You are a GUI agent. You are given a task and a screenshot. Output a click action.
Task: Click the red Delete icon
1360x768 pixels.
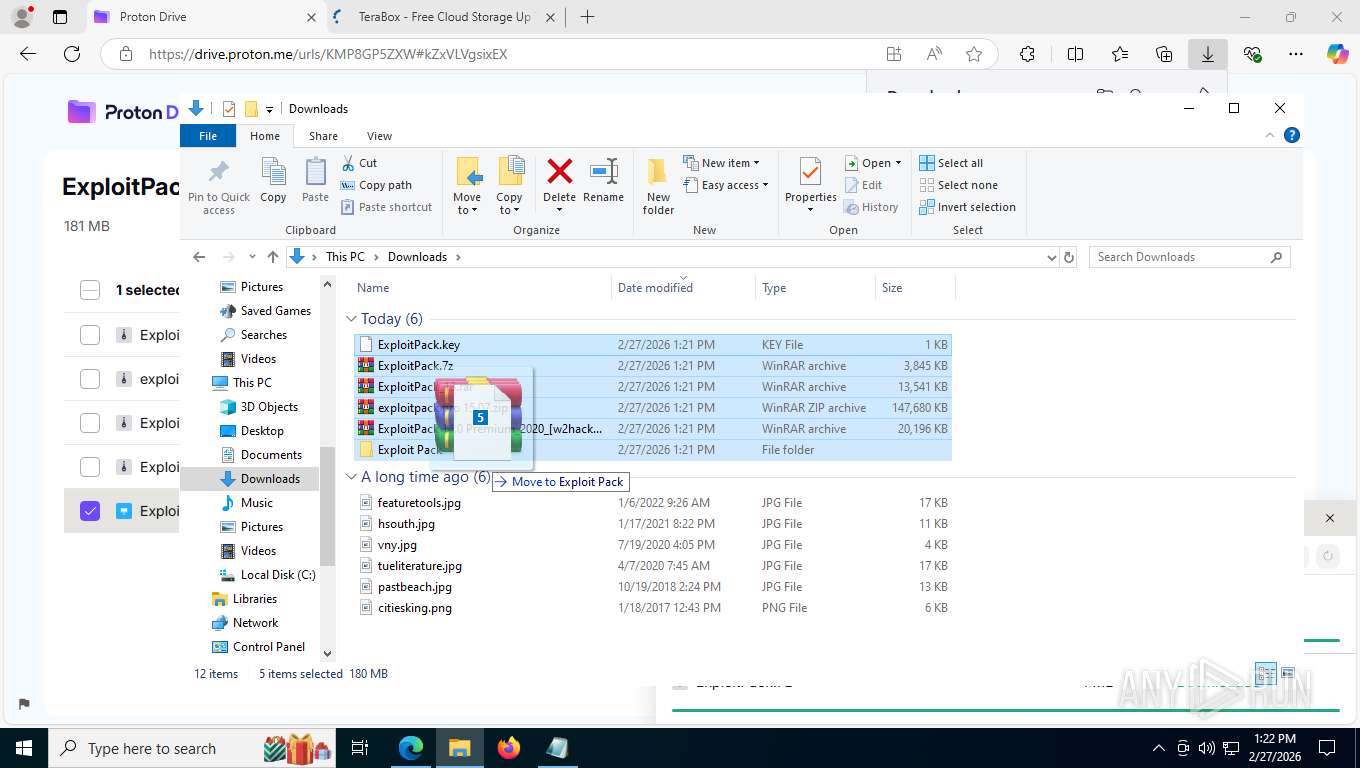coord(559,171)
